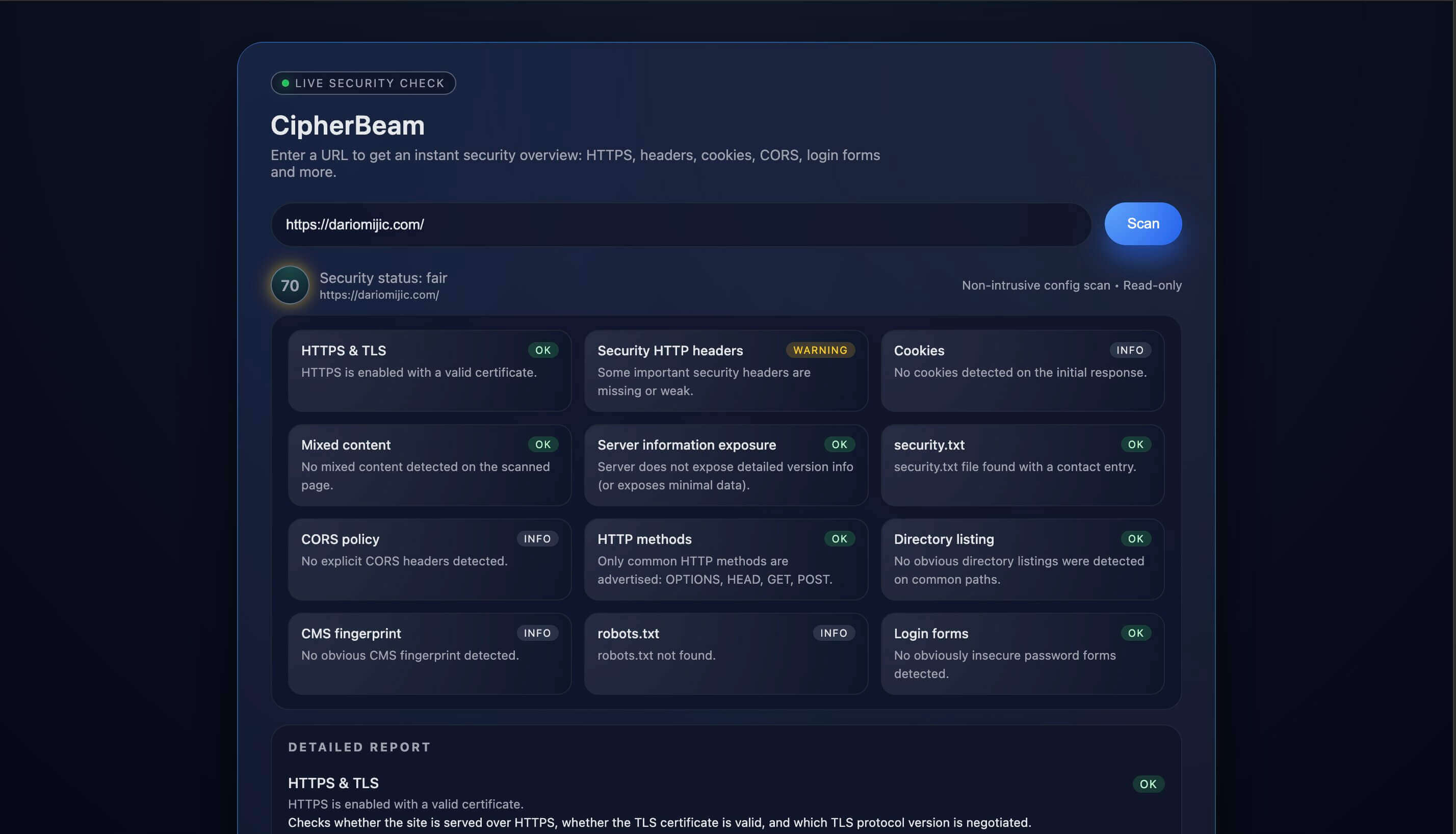Image resolution: width=1456 pixels, height=834 pixels.
Task: Select the security.txt result card
Action: pos(1022,464)
